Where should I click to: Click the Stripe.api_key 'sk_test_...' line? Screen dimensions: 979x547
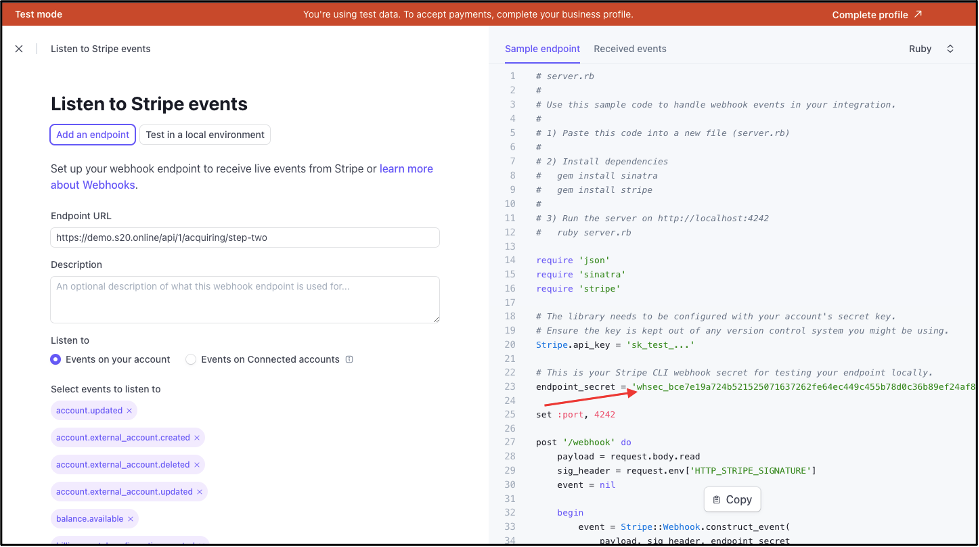click(615, 345)
